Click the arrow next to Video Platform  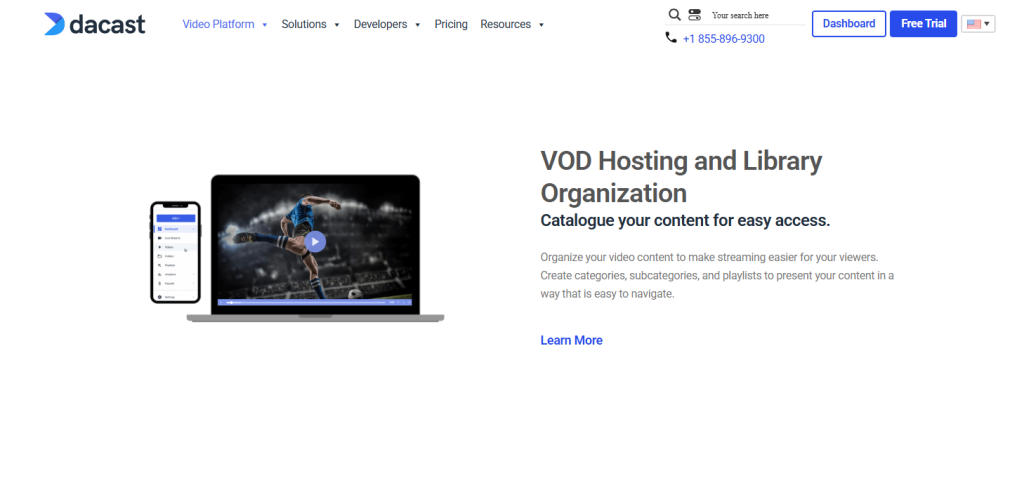[x=264, y=25]
